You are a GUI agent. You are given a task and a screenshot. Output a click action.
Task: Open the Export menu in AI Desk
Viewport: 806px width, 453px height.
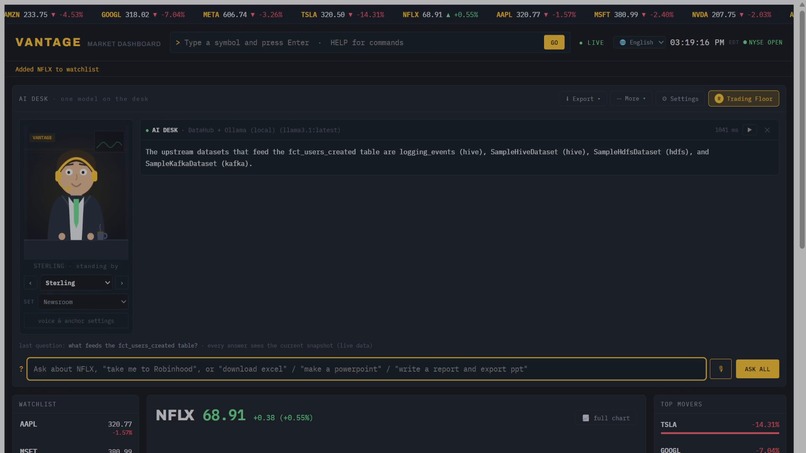coord(583,99)
